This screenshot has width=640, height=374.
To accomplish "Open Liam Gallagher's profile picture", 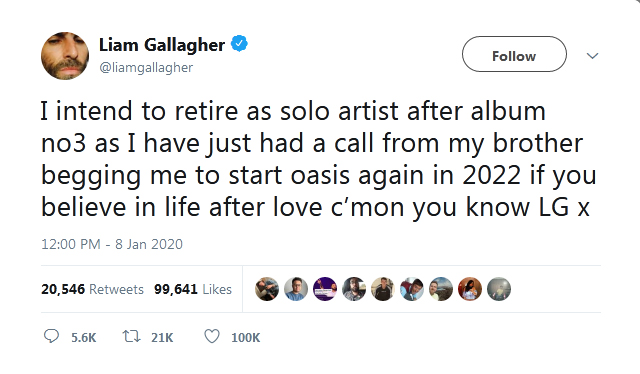I will click(x=65, y=56).
